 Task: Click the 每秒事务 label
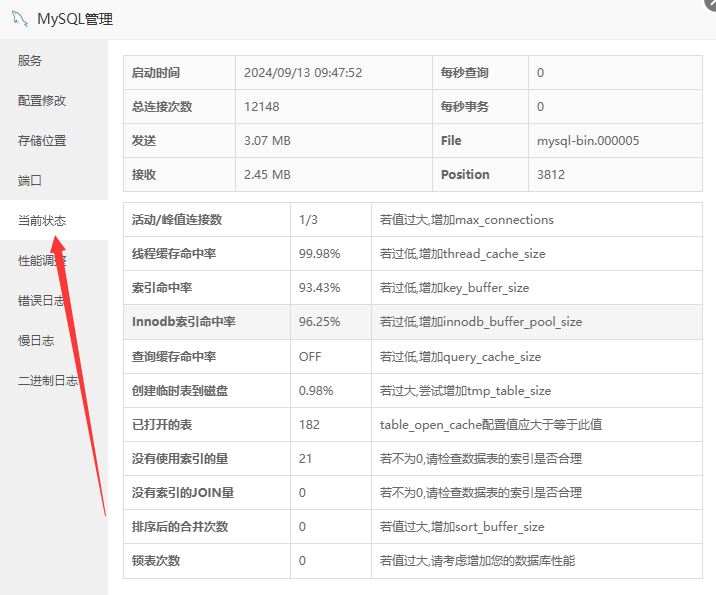pos(464,106)
